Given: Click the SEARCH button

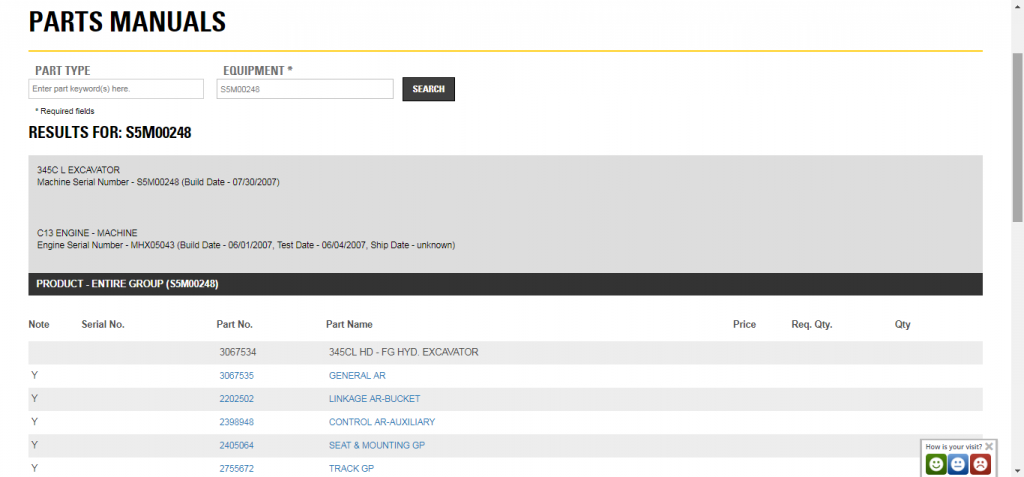Looking at the screenshot, I should coord(428,89).
